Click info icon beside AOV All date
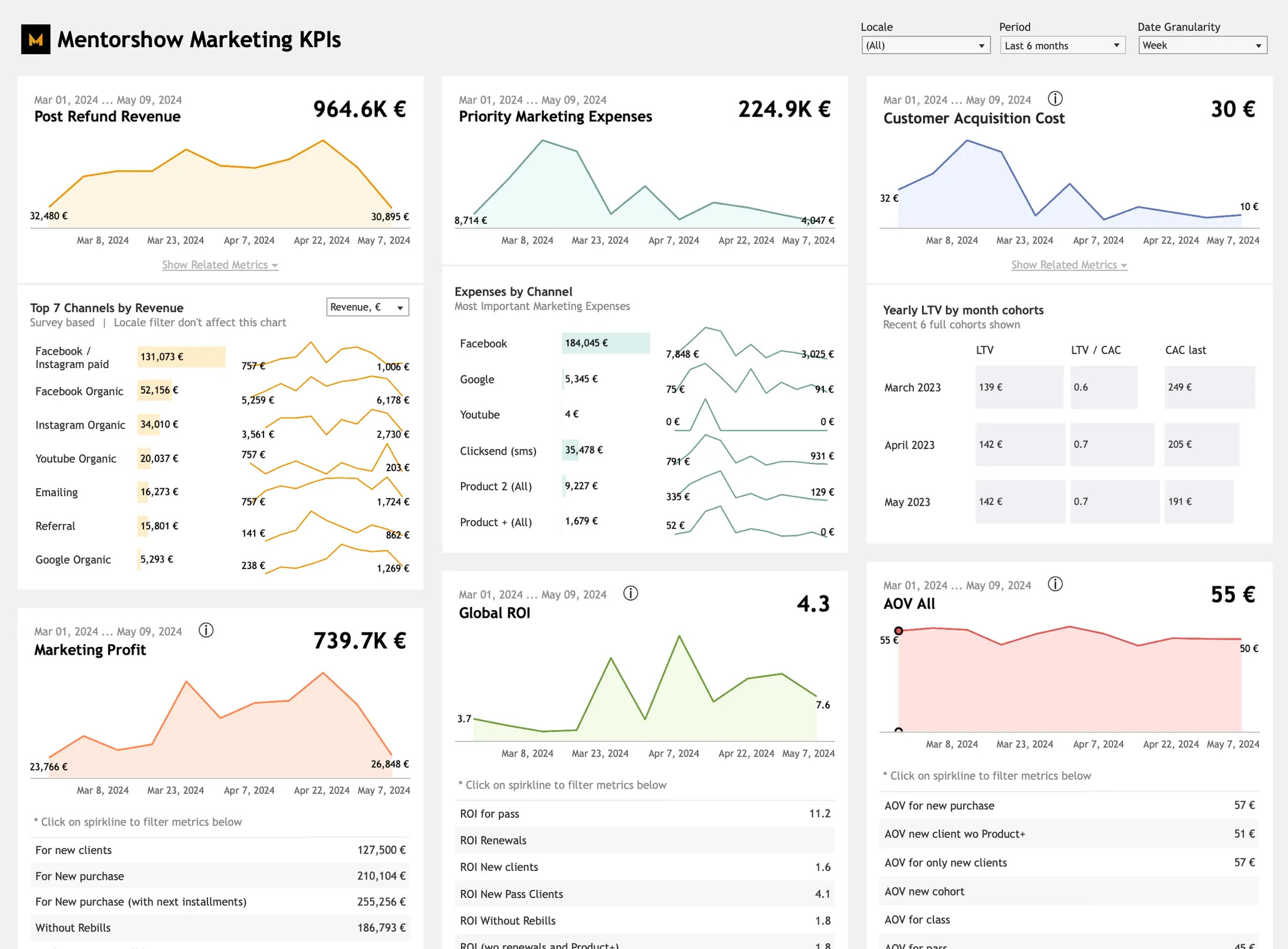 [1055, 584]
